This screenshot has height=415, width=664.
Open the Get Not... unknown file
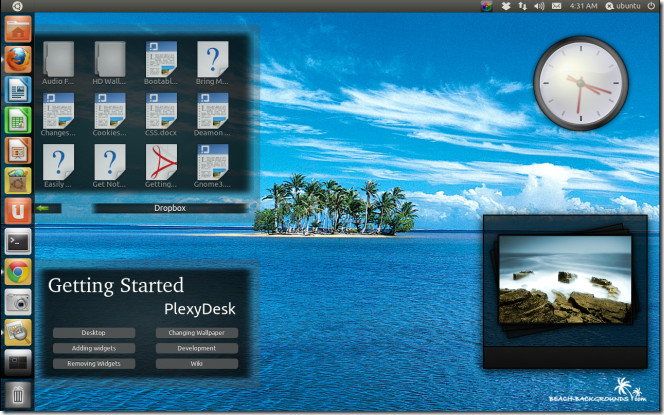pyautogui.click(x=109, y=166)
